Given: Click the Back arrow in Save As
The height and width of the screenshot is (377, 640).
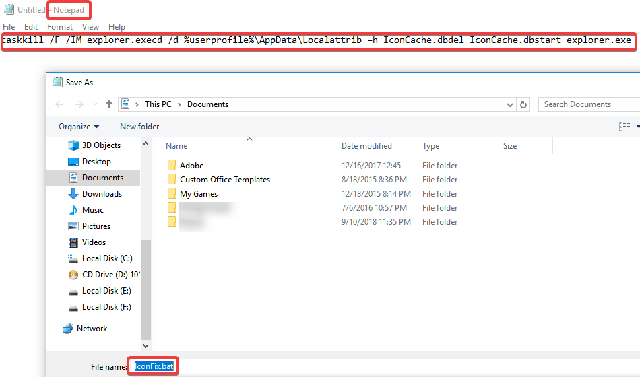Looking at the screenshot, I should tap(60, 104).
